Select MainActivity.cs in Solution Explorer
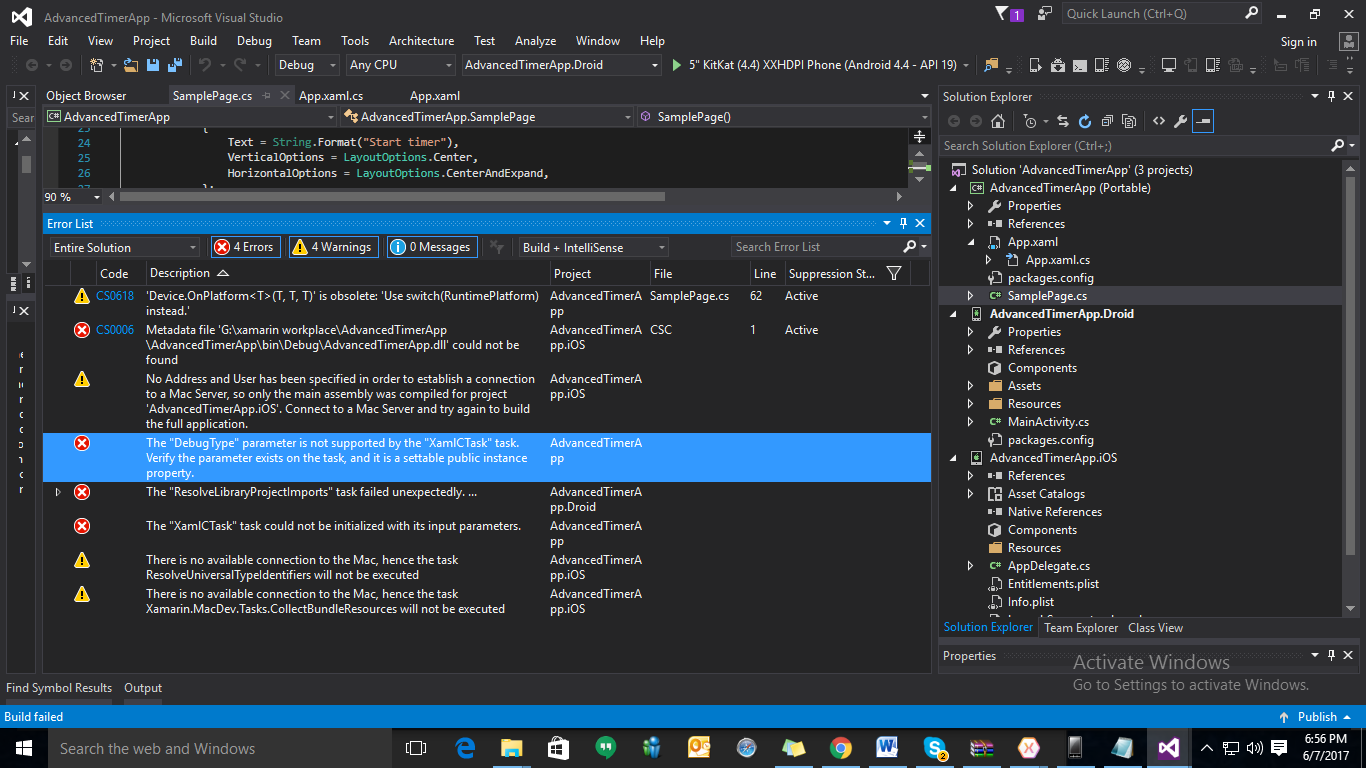Viewport: 1366px width, 768px height. pos(1048,422)
